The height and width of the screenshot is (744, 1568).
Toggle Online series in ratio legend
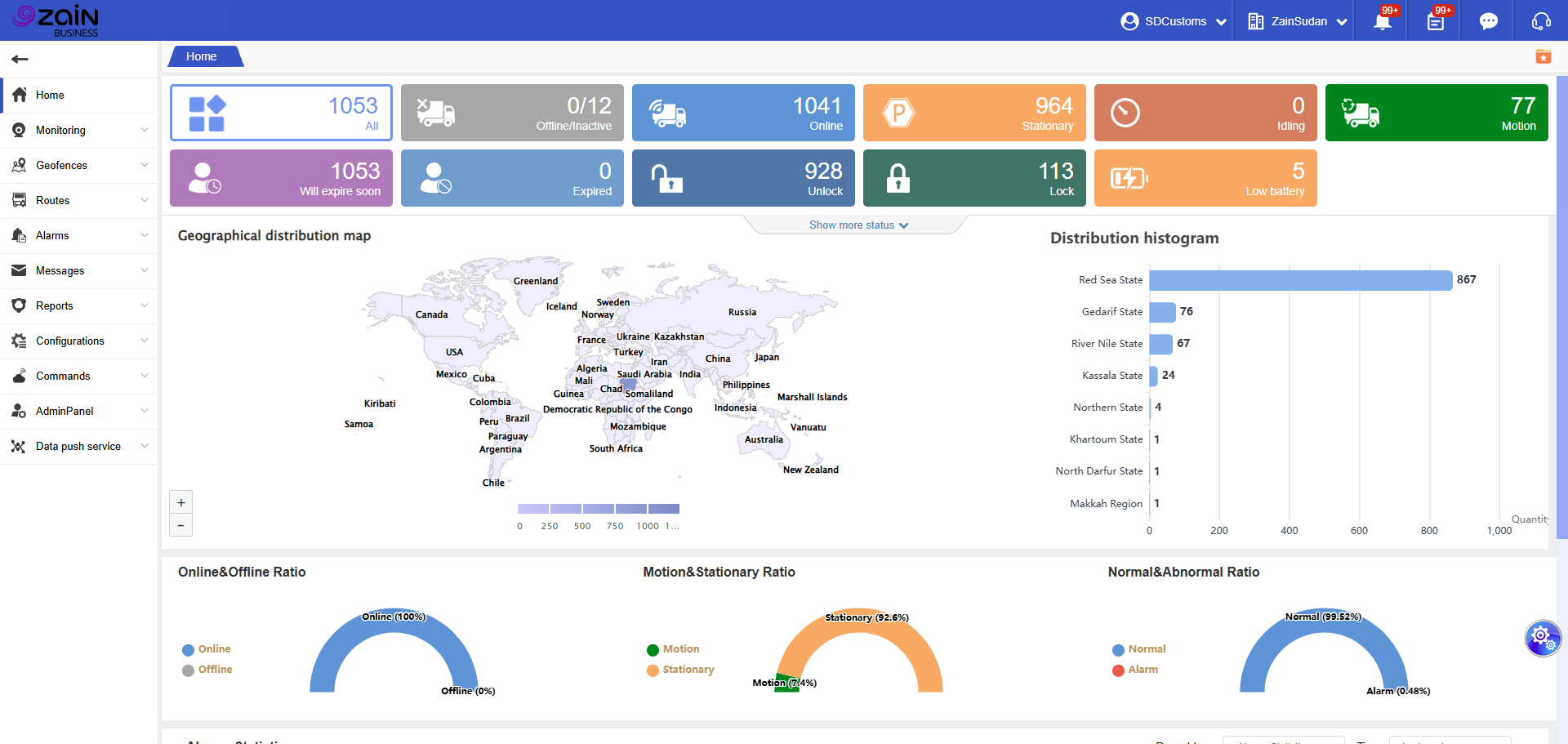(207, 649)
